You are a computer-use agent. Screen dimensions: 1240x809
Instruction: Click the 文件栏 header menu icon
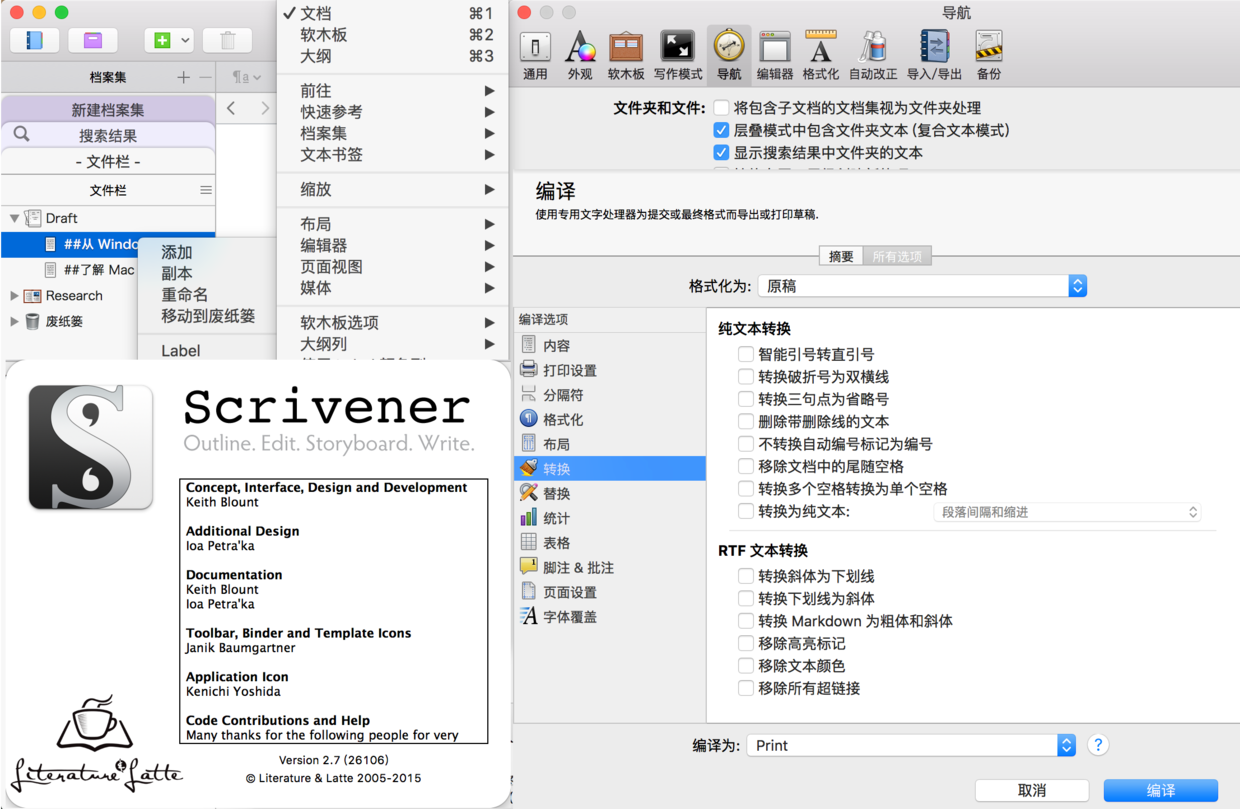[x=206, y=190]
